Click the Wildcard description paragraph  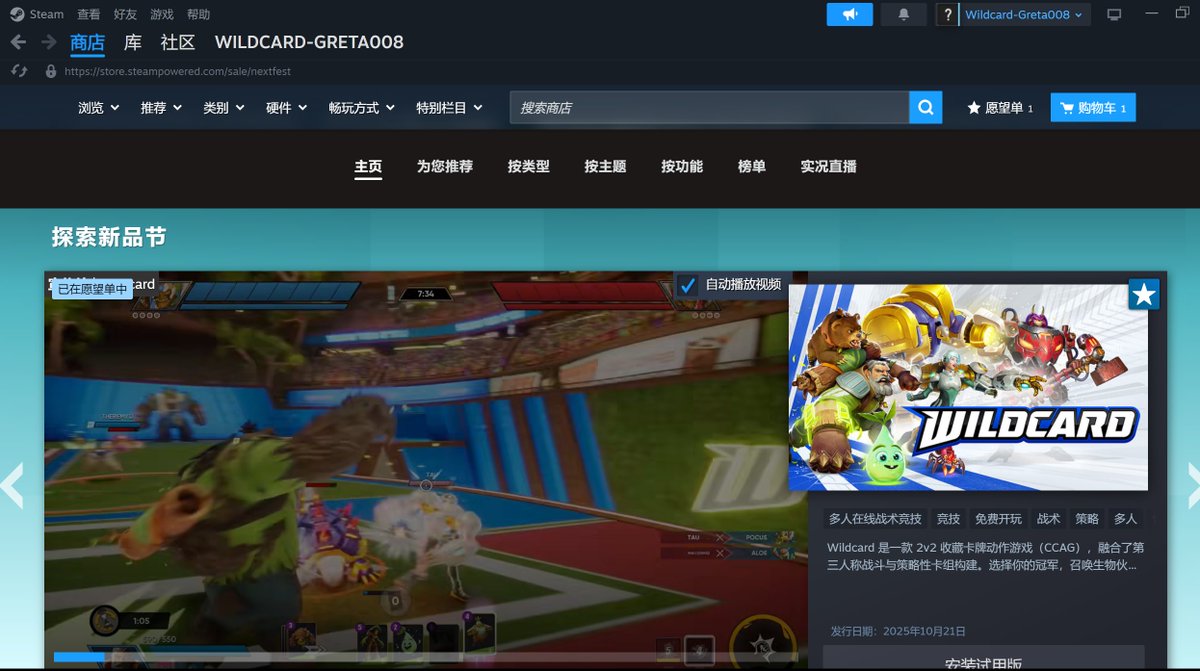[985, 556]
